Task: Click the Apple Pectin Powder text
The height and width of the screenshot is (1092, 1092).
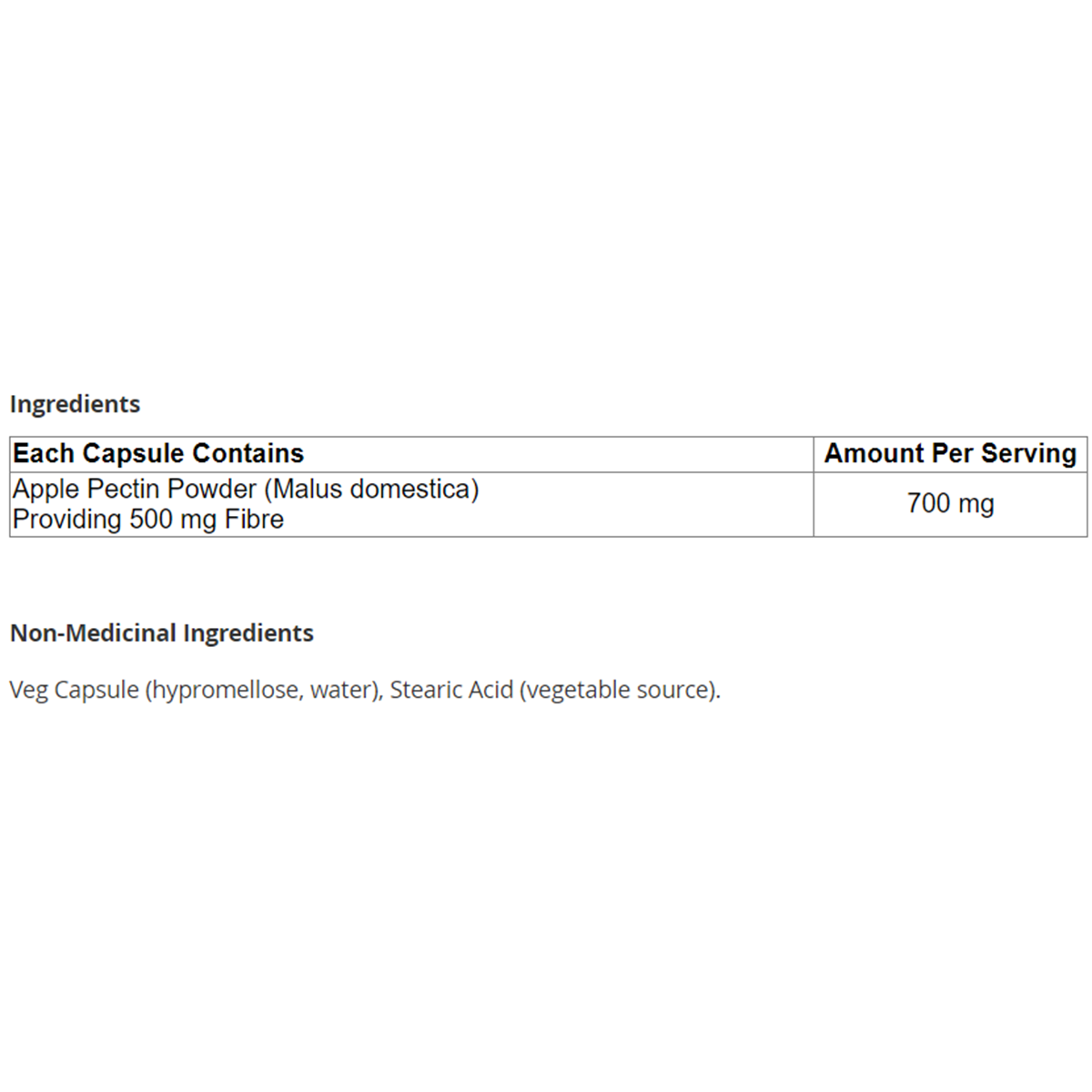Action: [x=135, y=489]
